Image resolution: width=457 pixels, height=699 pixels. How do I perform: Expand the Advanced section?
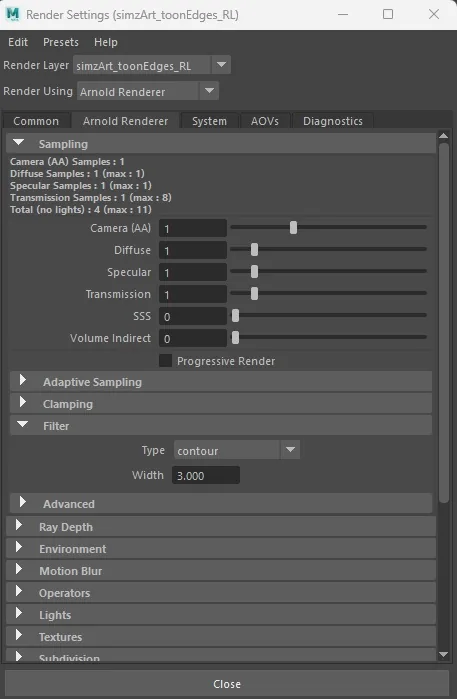[221, 503]
